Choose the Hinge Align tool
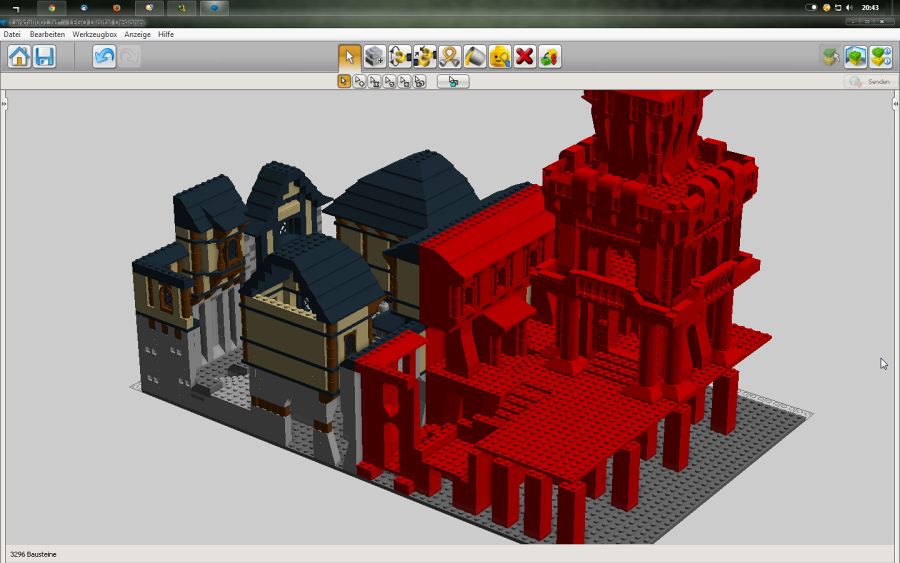900x563 pixels. click(425, 56)
